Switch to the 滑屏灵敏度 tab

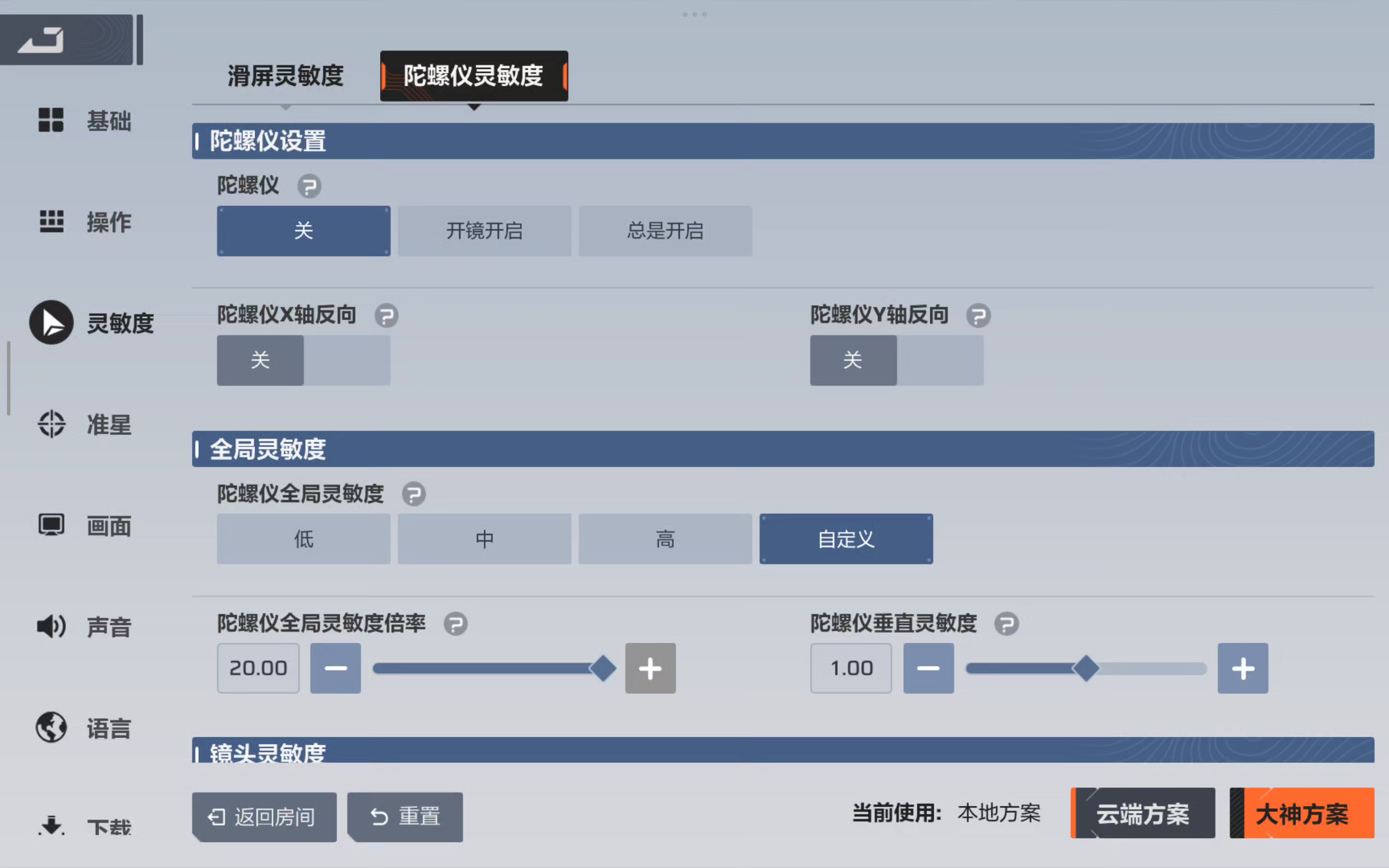pyautogui.click(x=285, y=76)
